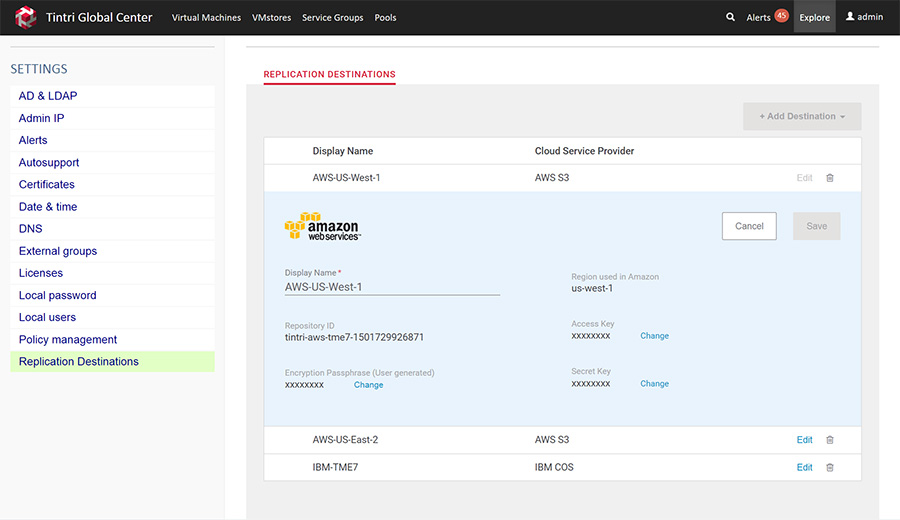900x520 pixels.
Task: Open Local password settings
Action: pos(112,295)
